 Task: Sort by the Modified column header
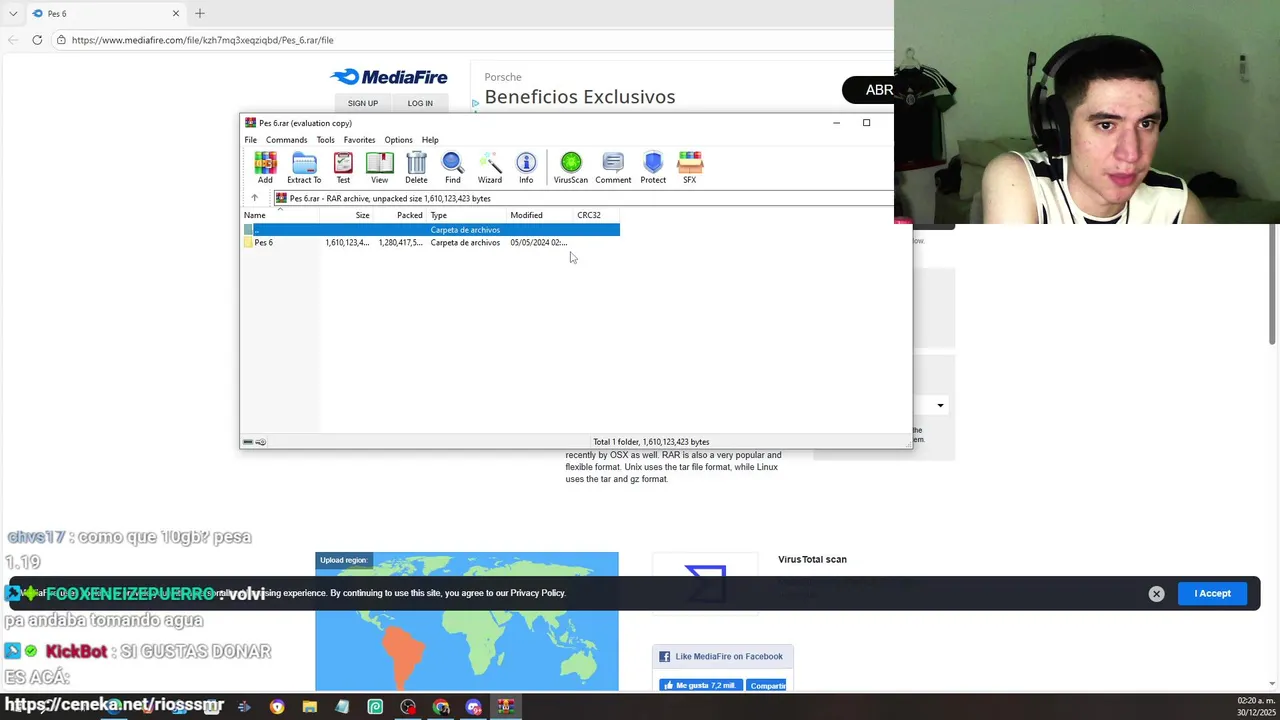(x=539, y=215)
